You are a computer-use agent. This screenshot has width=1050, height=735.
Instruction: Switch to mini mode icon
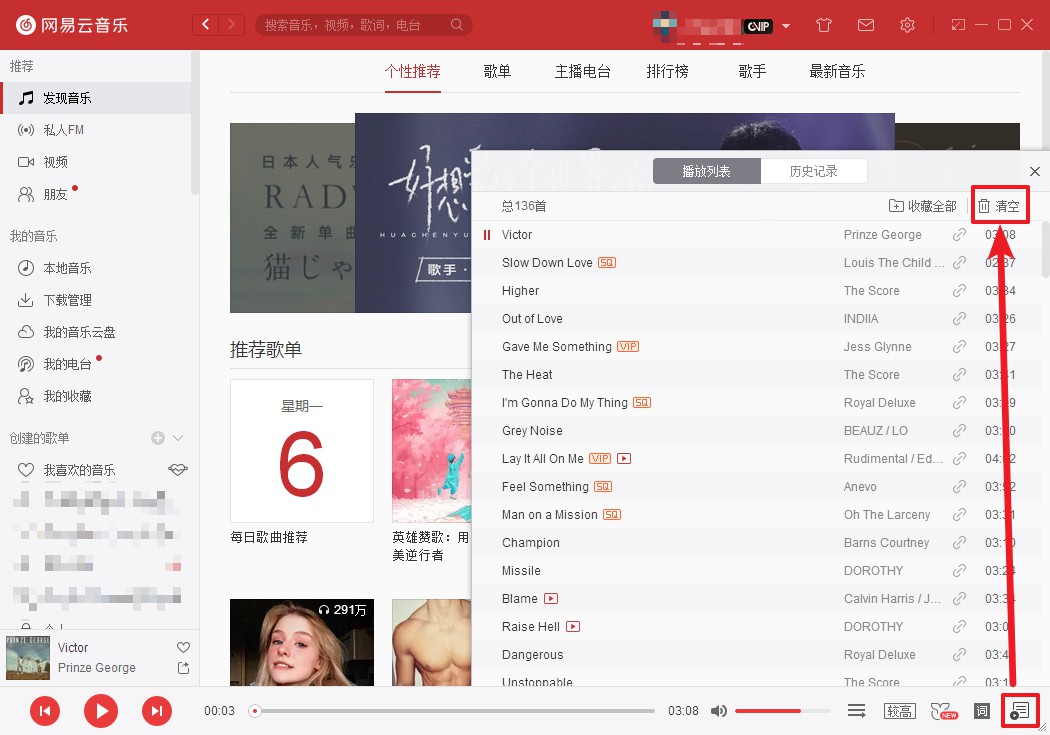pos(958,25)
